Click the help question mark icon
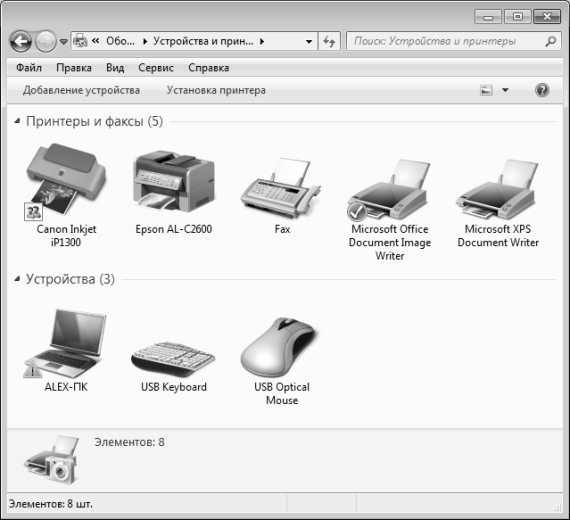 542,90
